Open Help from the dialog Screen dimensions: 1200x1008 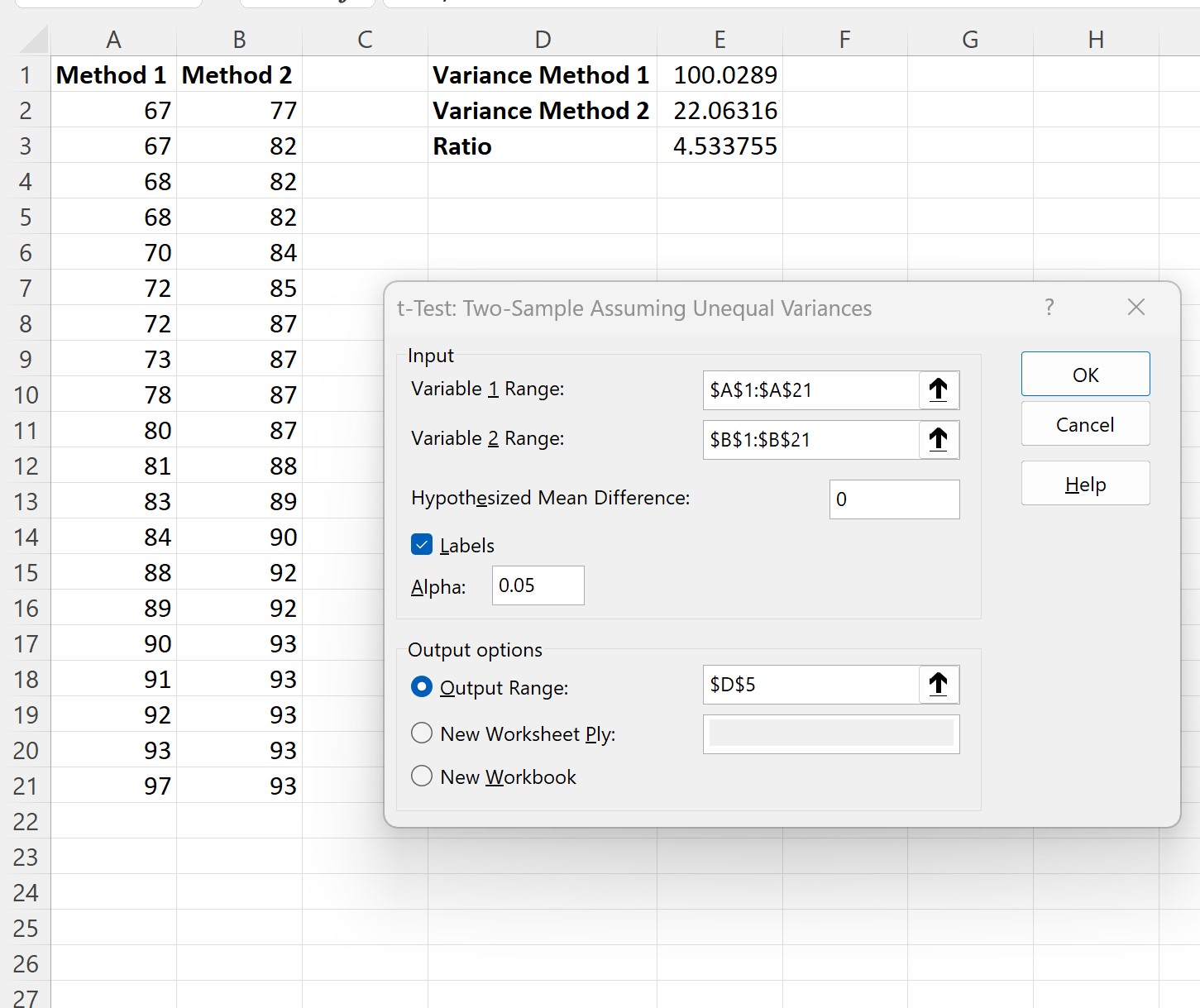[1084, 483]
